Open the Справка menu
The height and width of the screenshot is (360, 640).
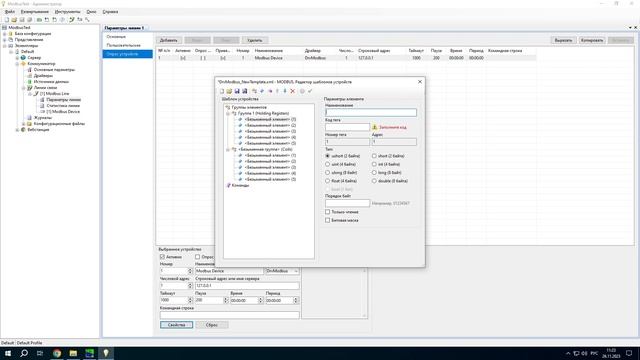[x=110, y=12]
